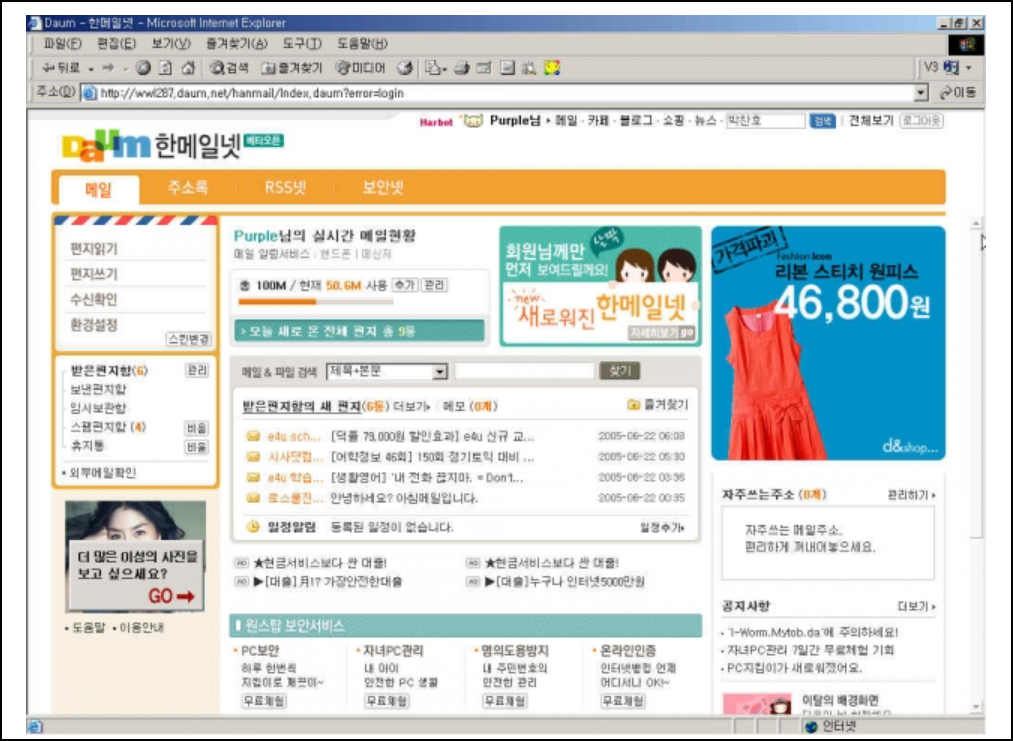Image resolution: width=1013 pixels, height=741 pixels.
Task: Click the red dress 46,800원 ad banner
Action: [x=828, y=343]
